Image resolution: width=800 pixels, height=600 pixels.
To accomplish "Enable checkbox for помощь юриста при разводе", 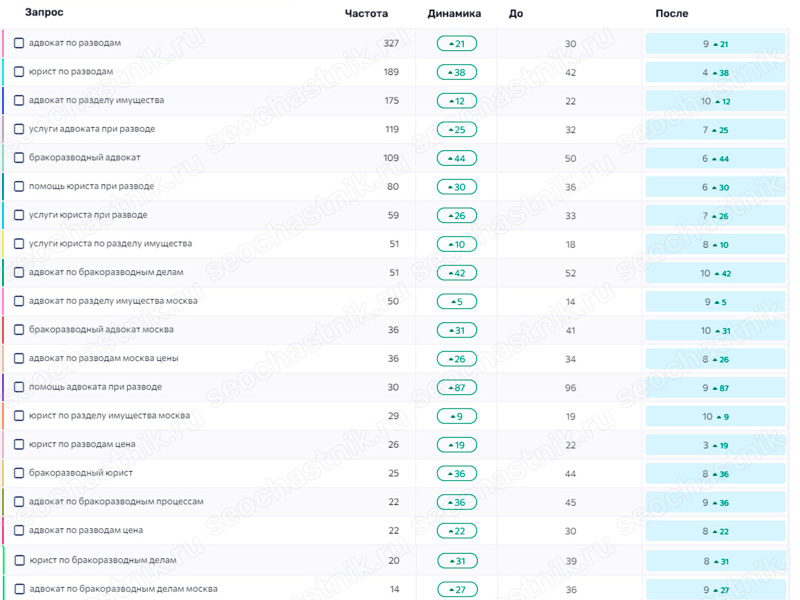I will [x=19, y=186].
